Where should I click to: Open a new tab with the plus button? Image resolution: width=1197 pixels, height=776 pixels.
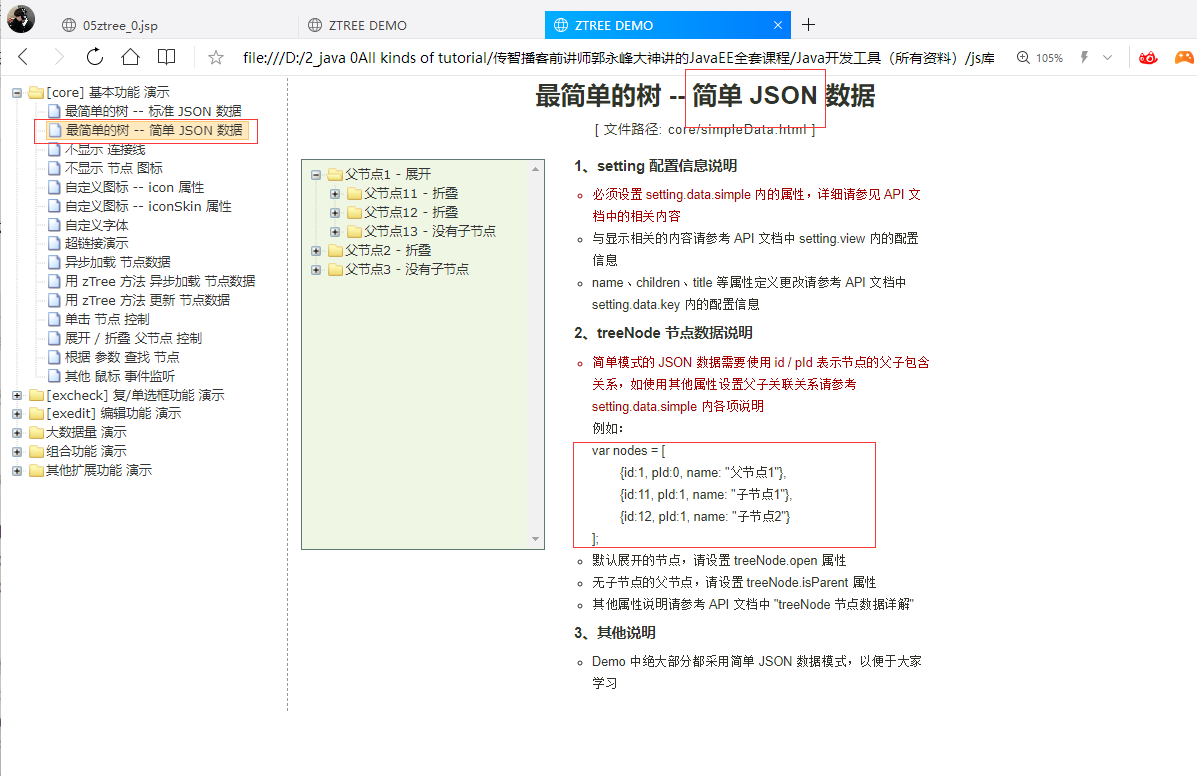[808, 24]
